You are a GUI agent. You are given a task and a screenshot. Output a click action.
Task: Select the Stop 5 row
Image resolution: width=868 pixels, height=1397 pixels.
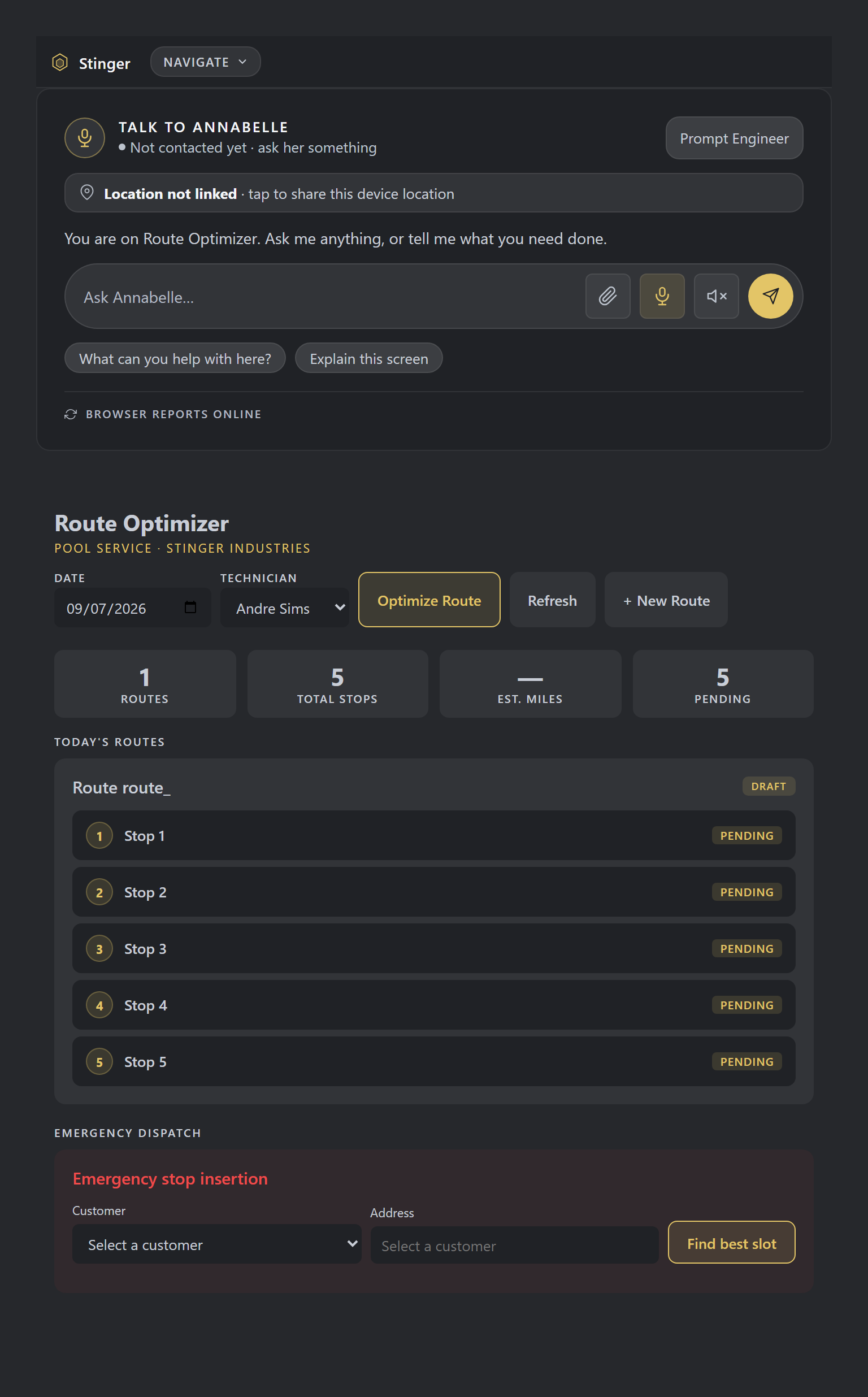click(x=434, y=1062)
